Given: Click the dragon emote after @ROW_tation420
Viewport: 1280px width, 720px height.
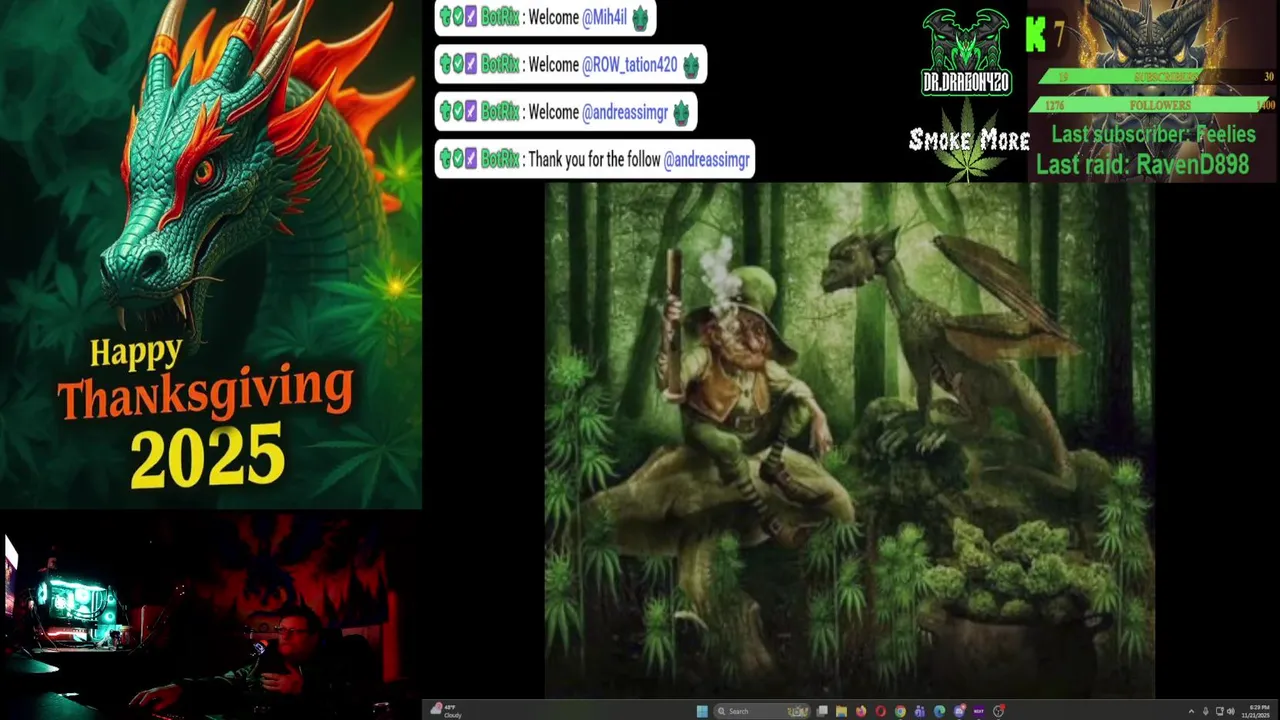Looking at the screenshot, I should [x=691, y=65].
